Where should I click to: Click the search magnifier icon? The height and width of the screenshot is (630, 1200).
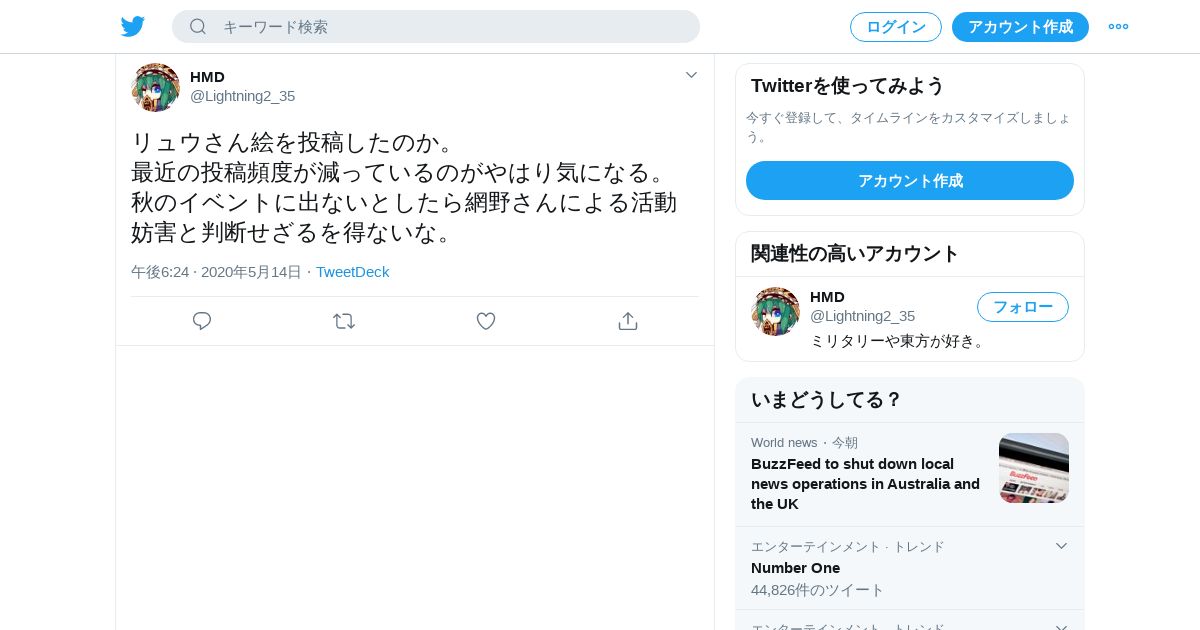click(x=198, y=26)
